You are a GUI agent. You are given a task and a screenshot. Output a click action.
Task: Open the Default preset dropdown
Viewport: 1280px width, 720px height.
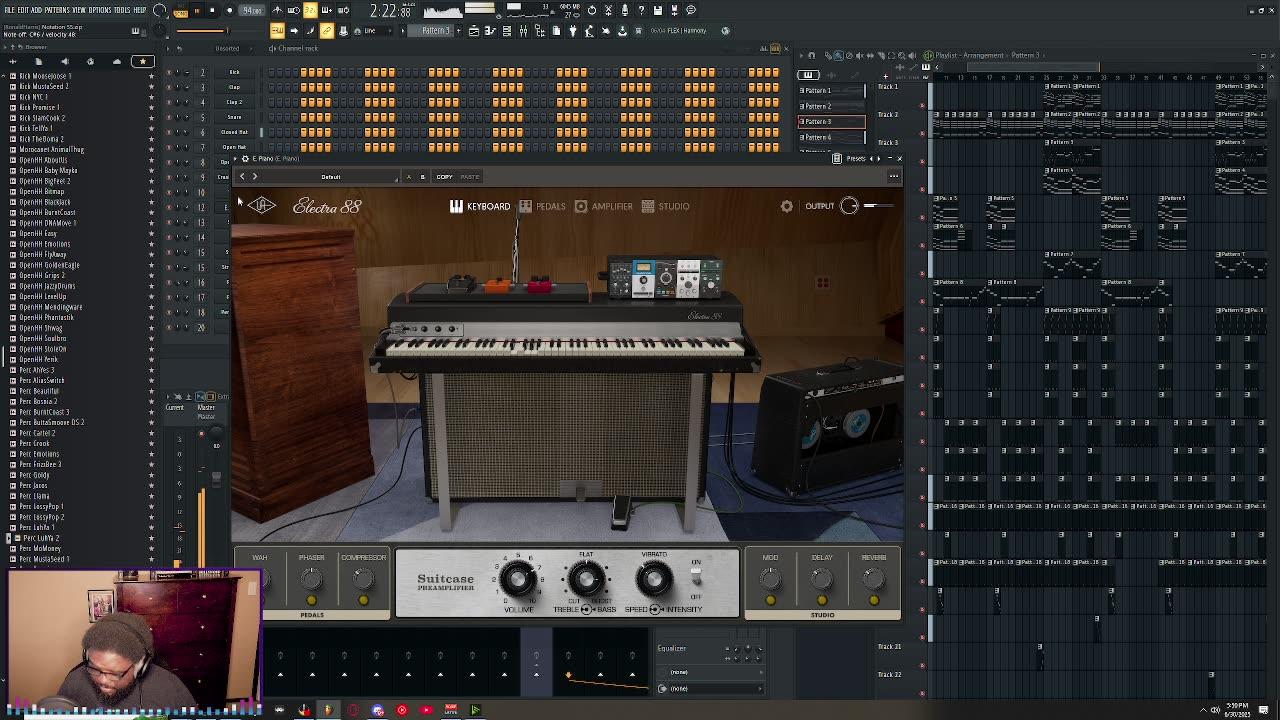tap(330, 177)
